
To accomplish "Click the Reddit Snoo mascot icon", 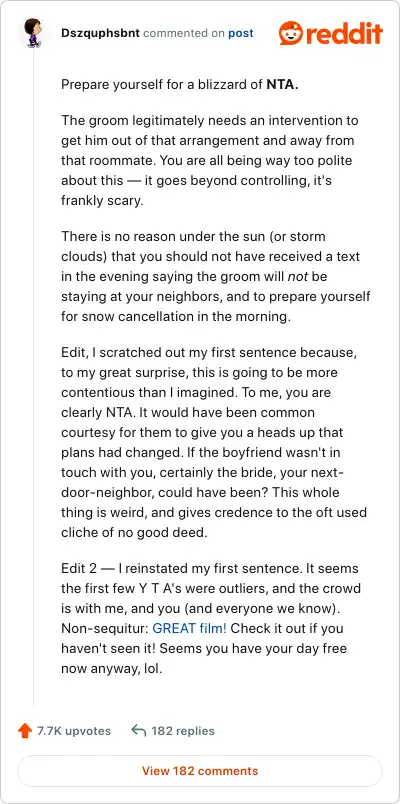I will pyautogui.click(x=290, y=33).
